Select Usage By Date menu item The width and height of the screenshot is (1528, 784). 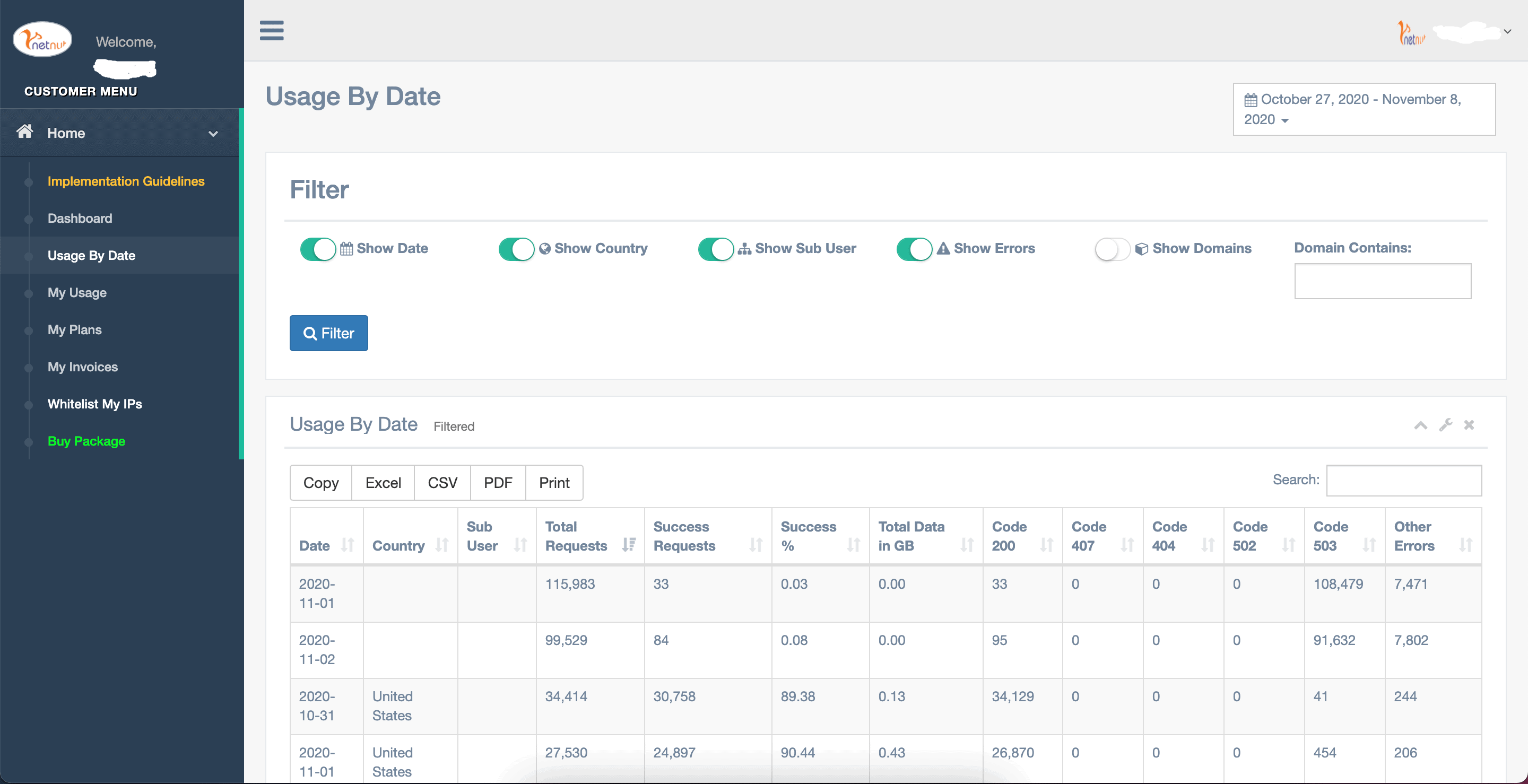pos(91,255)
